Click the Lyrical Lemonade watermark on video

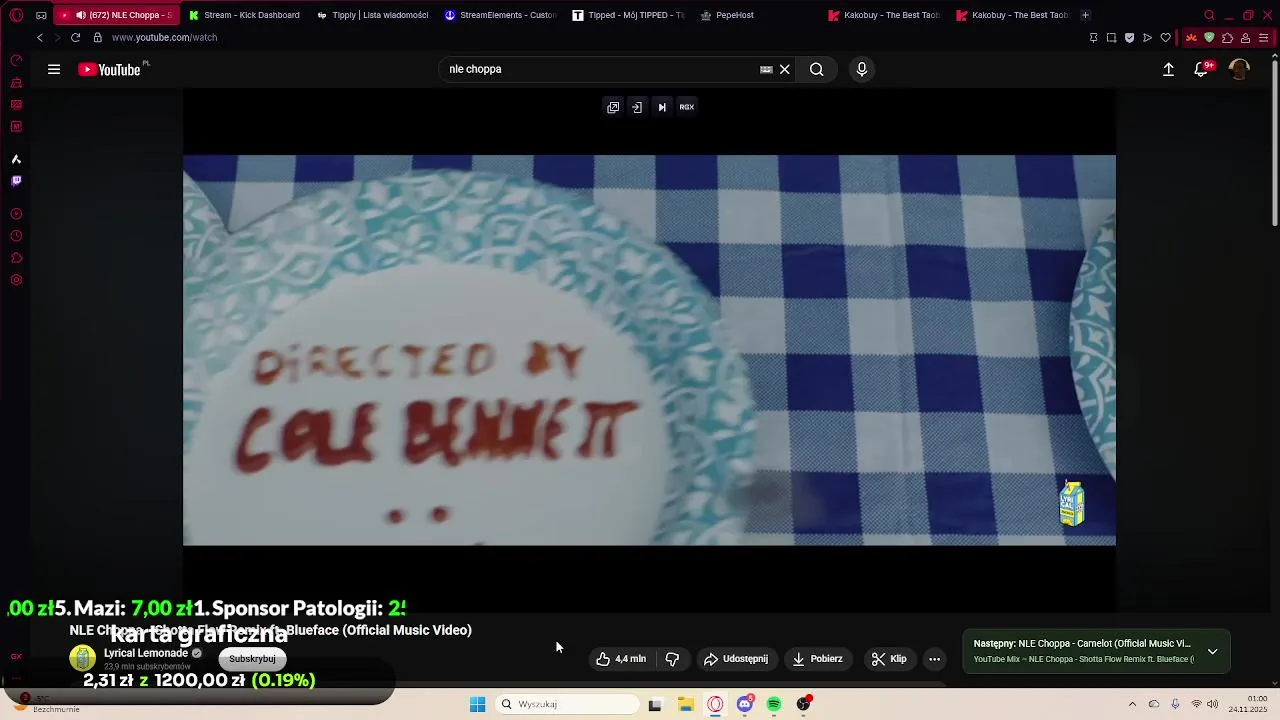[x=1072, y=503]
